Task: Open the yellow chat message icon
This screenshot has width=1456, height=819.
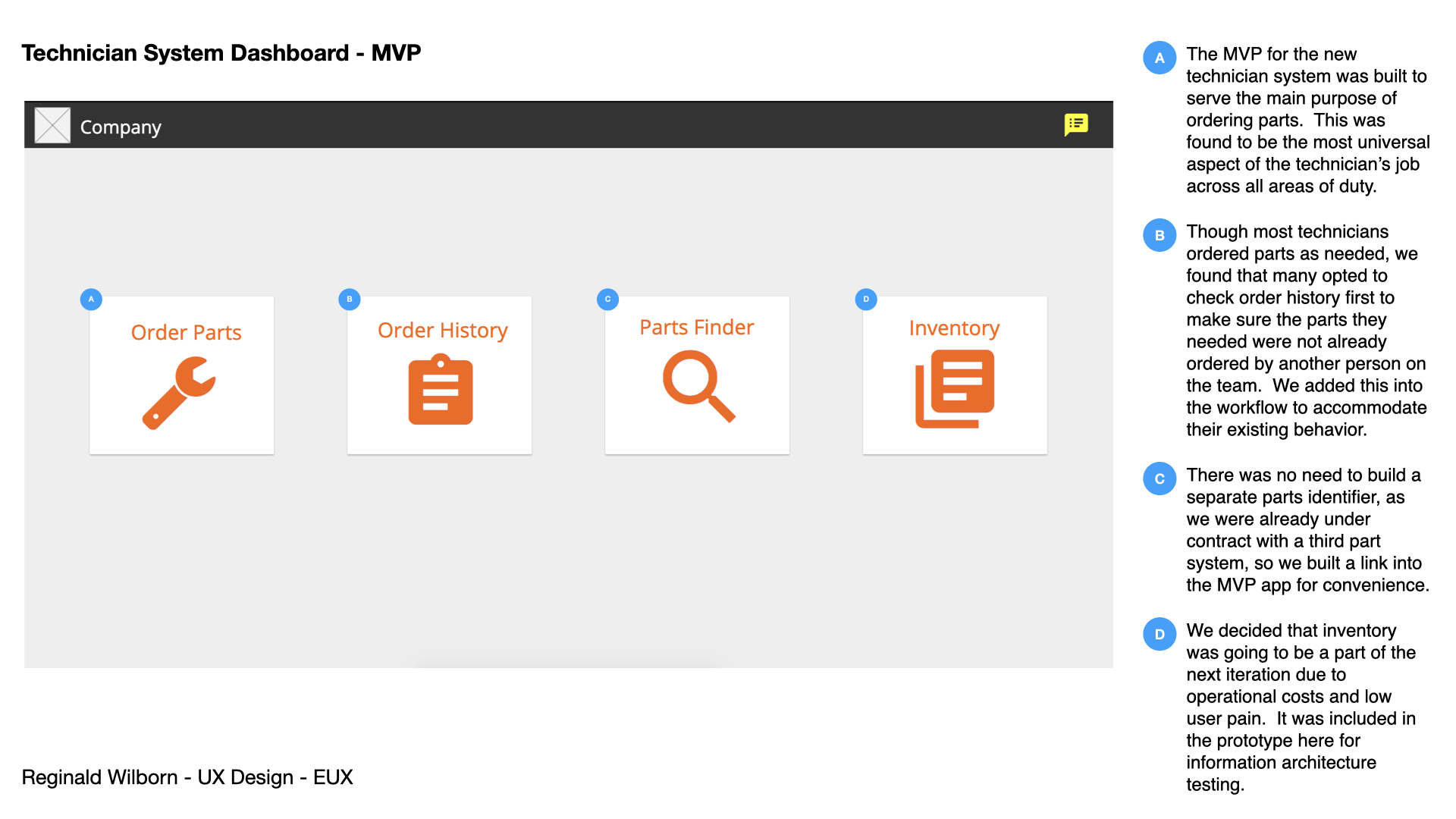Action: (1076, 124)
